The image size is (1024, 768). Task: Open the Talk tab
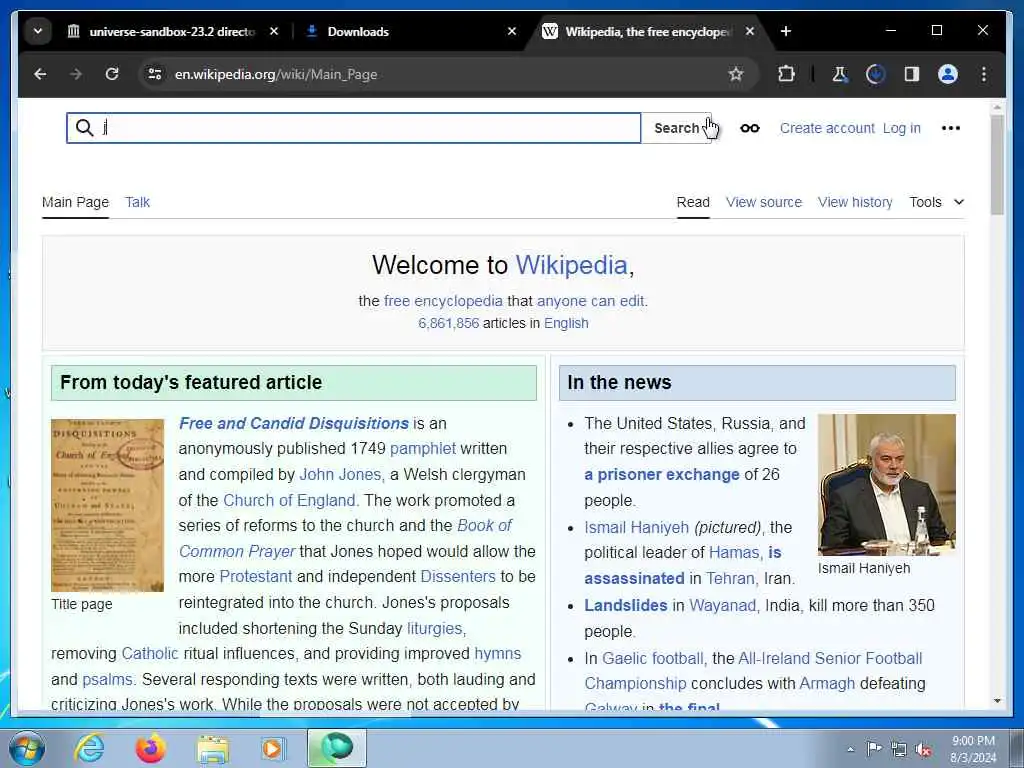click(137, 202)
